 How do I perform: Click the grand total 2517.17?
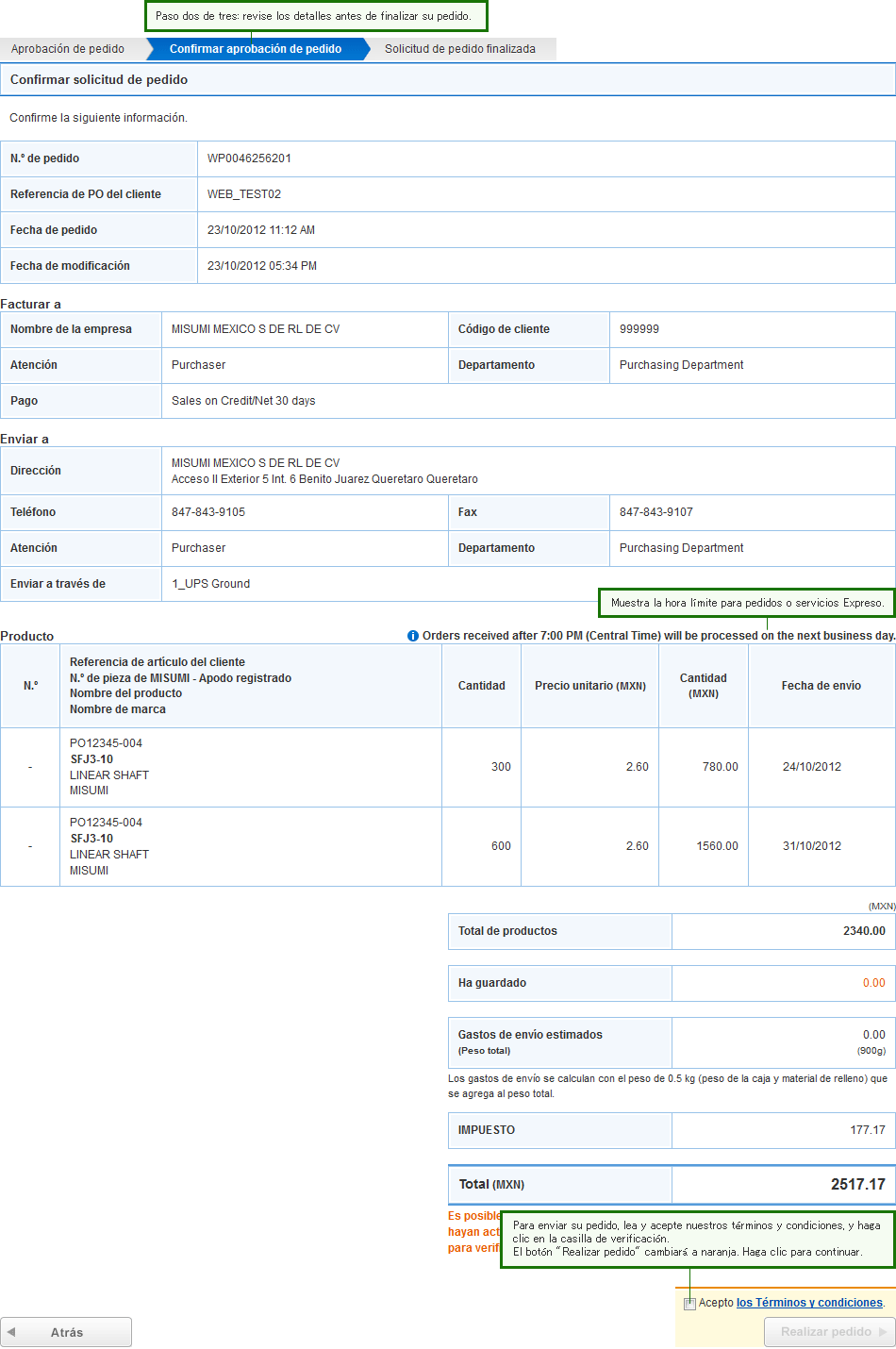858,1185
